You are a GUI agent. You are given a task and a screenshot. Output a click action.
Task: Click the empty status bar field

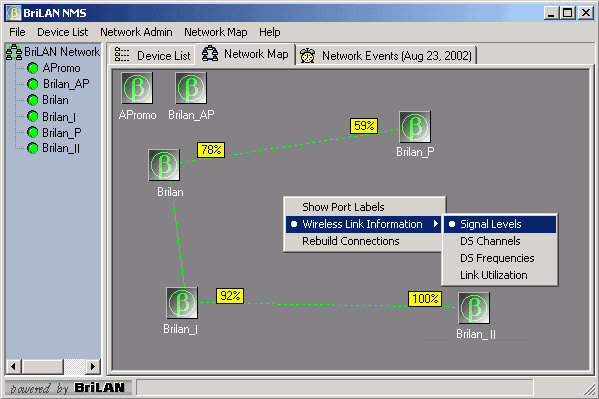pyautogui.click(x=335, y=388)
